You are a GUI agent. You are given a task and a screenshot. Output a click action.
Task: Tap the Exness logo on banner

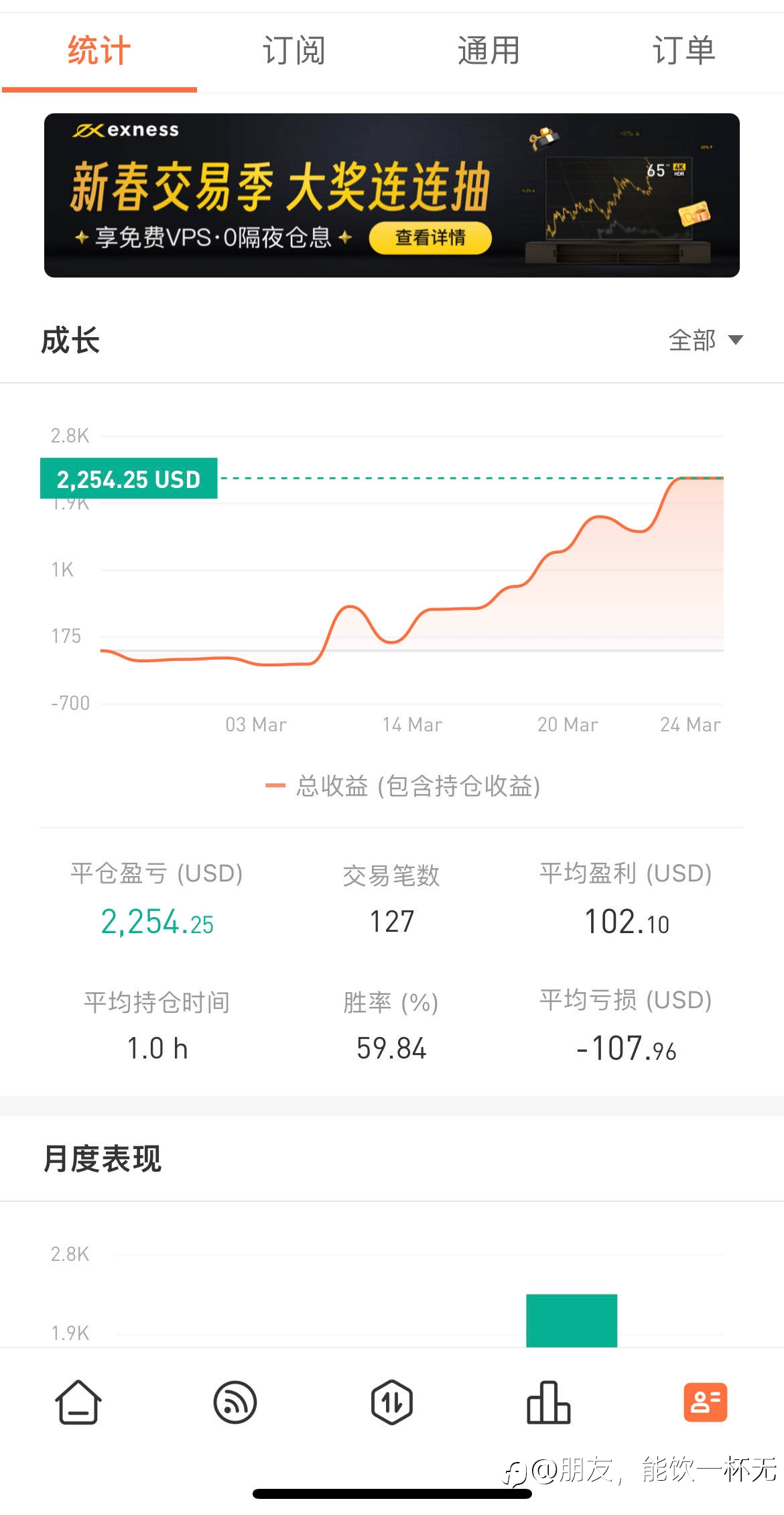click(126, 129)
